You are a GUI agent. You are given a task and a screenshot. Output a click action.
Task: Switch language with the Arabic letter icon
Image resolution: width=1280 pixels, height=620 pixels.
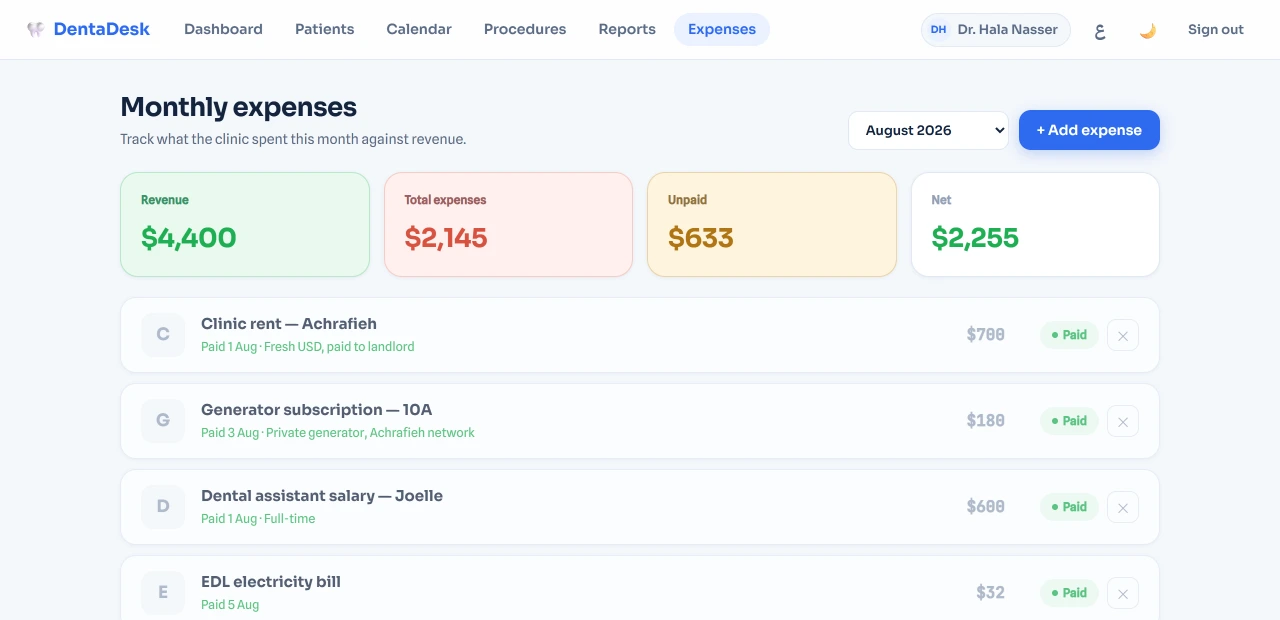click(1100, 30)
